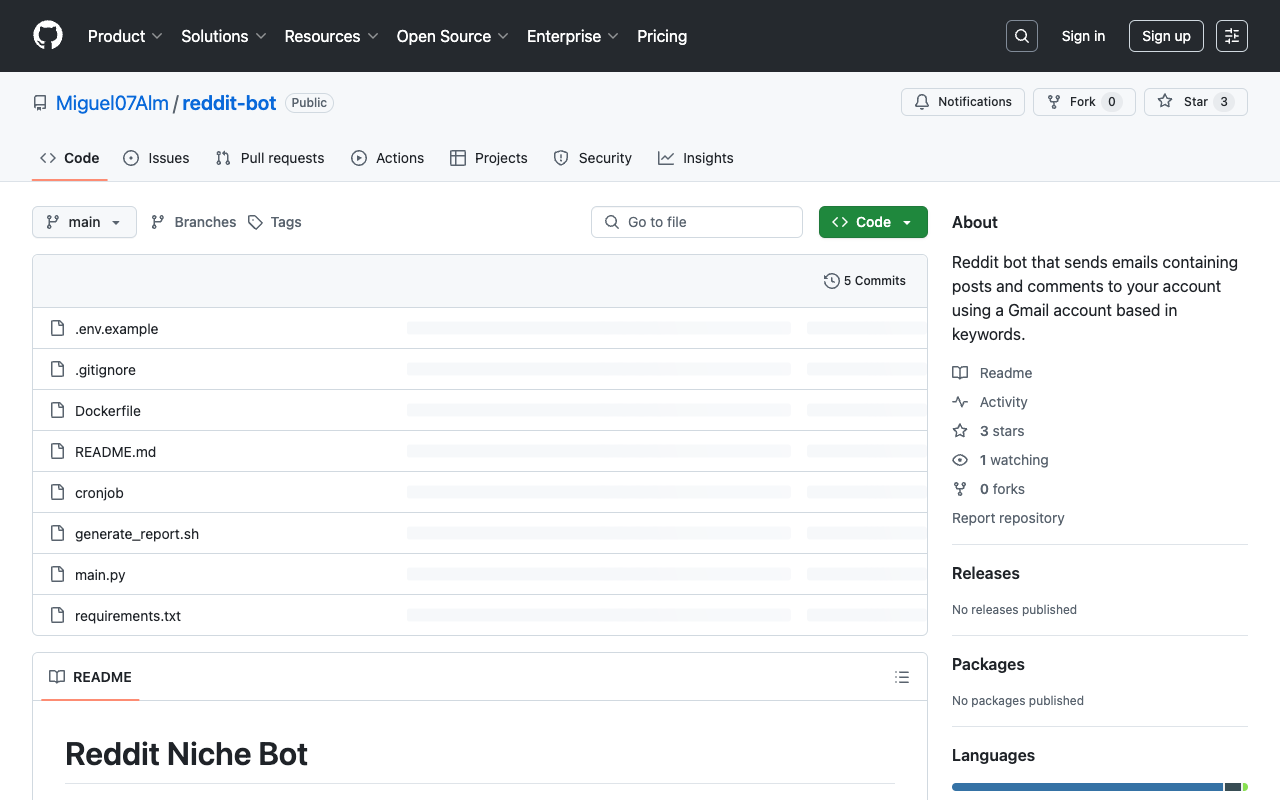Viewport: 1280px width, 800px height.
Task: Switch to the Insights tab
Action: coord(696,158)
